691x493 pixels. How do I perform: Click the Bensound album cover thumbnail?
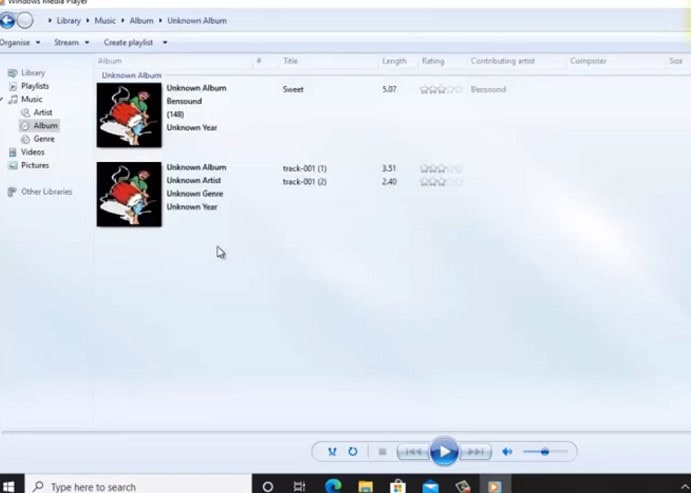129,115
